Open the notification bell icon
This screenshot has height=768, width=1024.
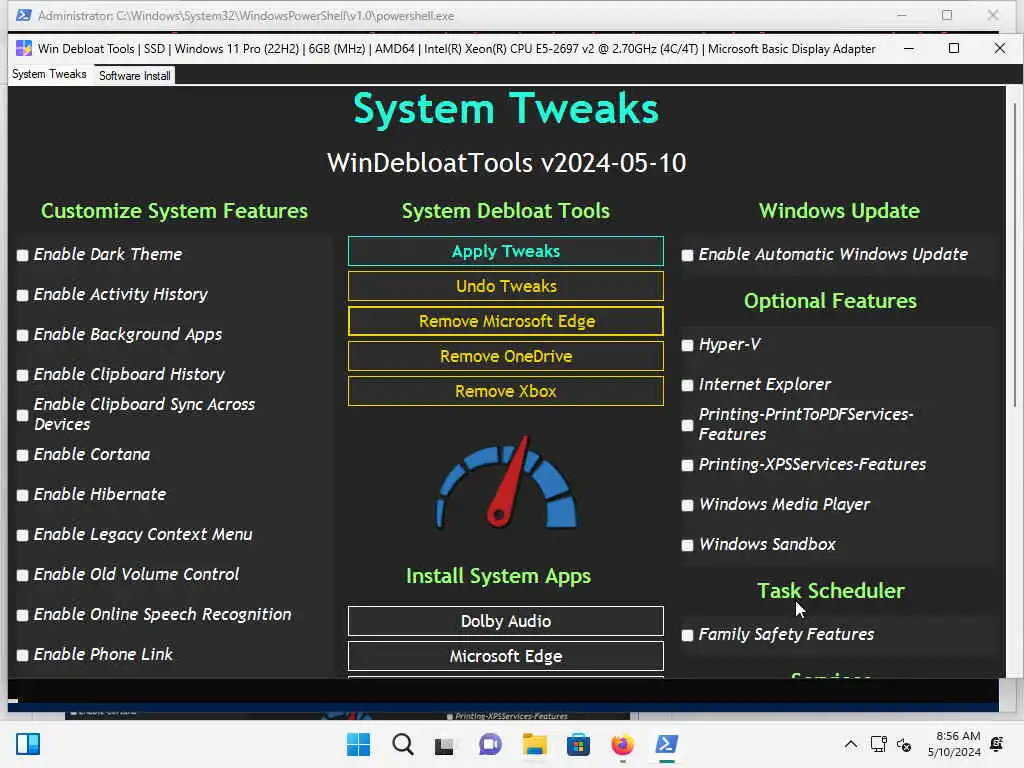997,744
